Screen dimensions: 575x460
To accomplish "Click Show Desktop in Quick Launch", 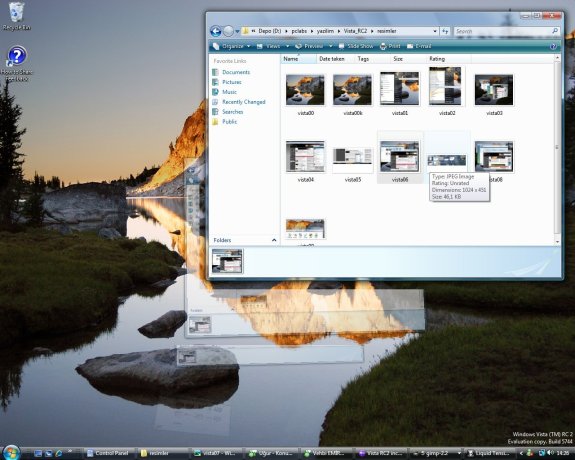I will tap(37, 454).
